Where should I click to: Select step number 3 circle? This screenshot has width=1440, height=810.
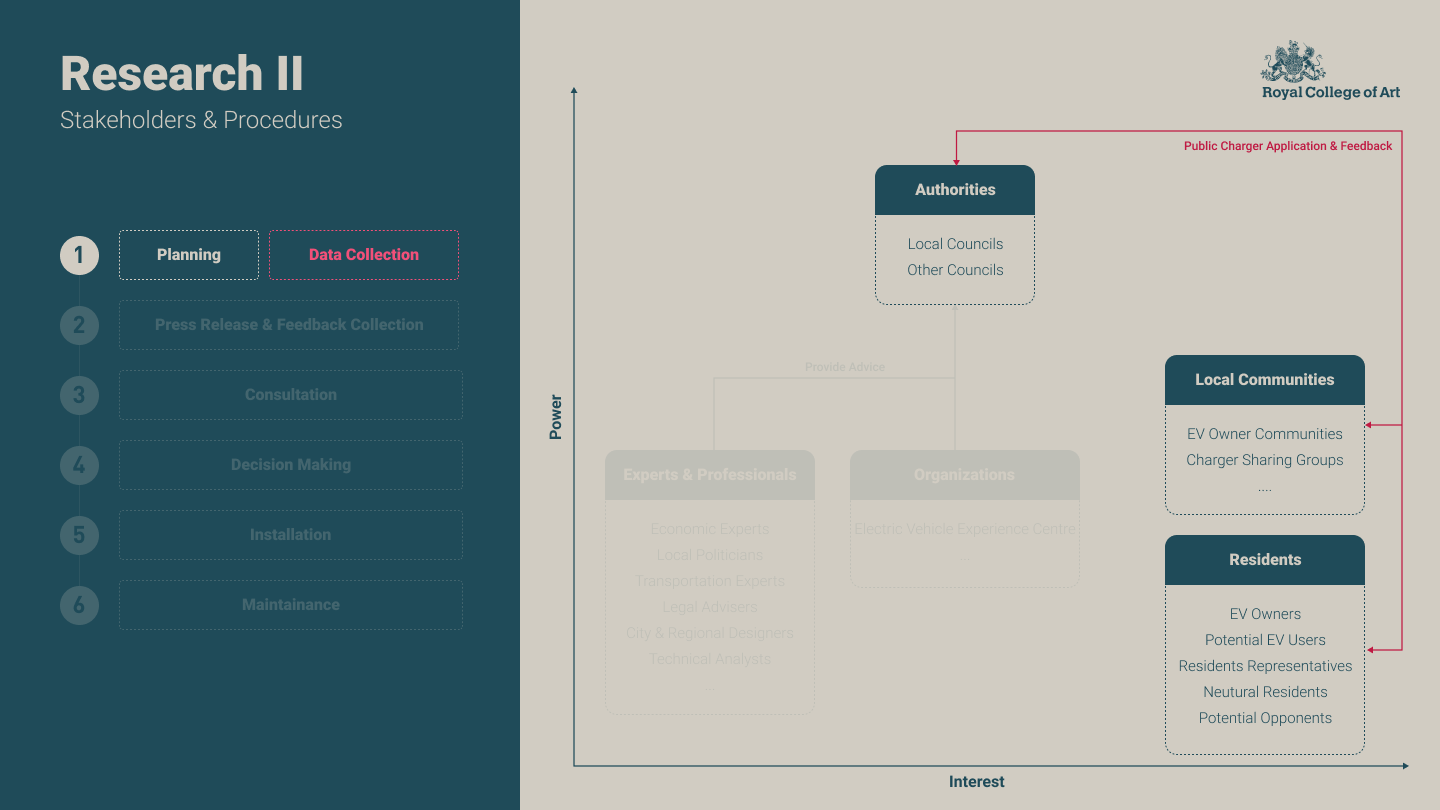pyautogui.click(x=79, y=395)
